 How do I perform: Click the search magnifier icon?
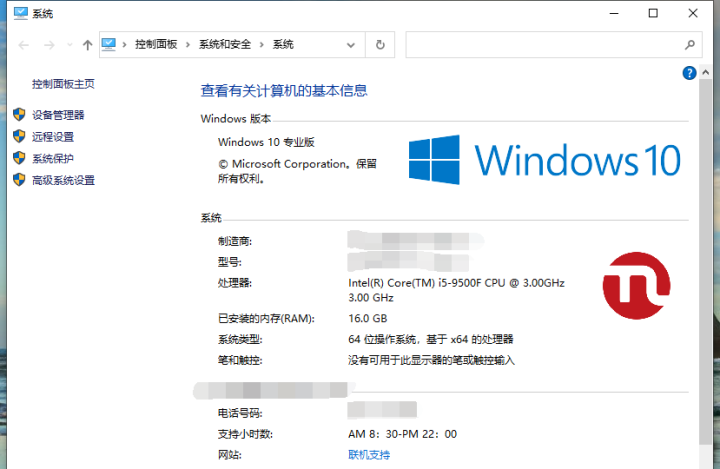click(690, 45)
